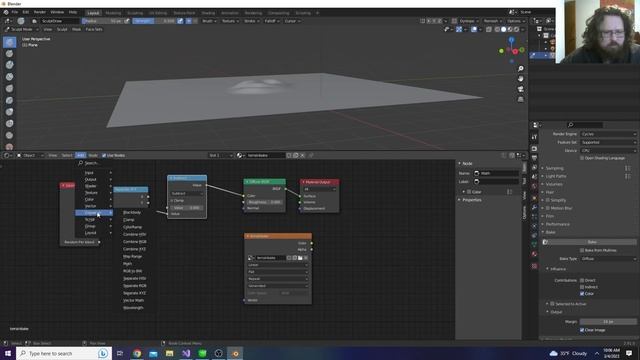Click new material copy icon in node header
The width and height of the screenshot is (640, 360).
point(296,155)
